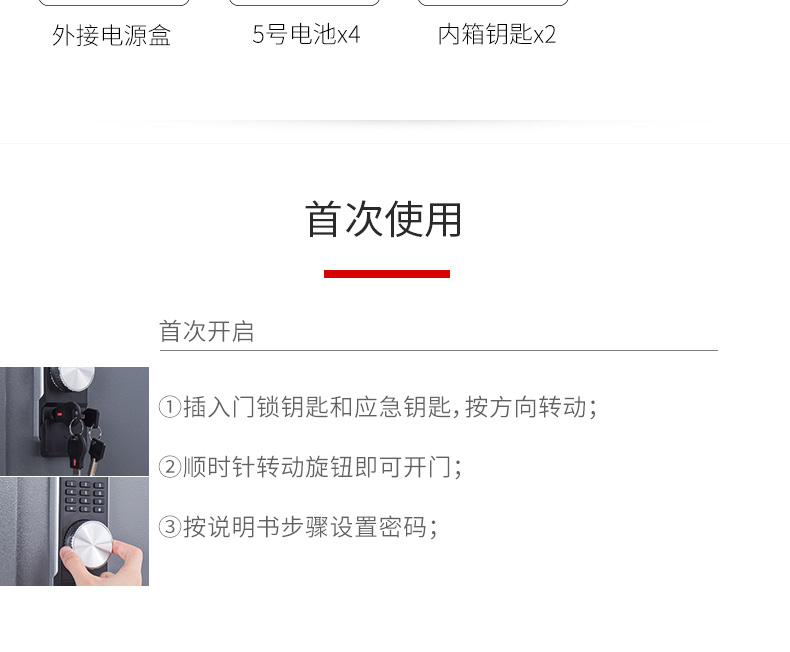The height and width of the screenshot is (652, 790).
Task: Click the horizontal line under 首次开启
Action: (439, 350)
